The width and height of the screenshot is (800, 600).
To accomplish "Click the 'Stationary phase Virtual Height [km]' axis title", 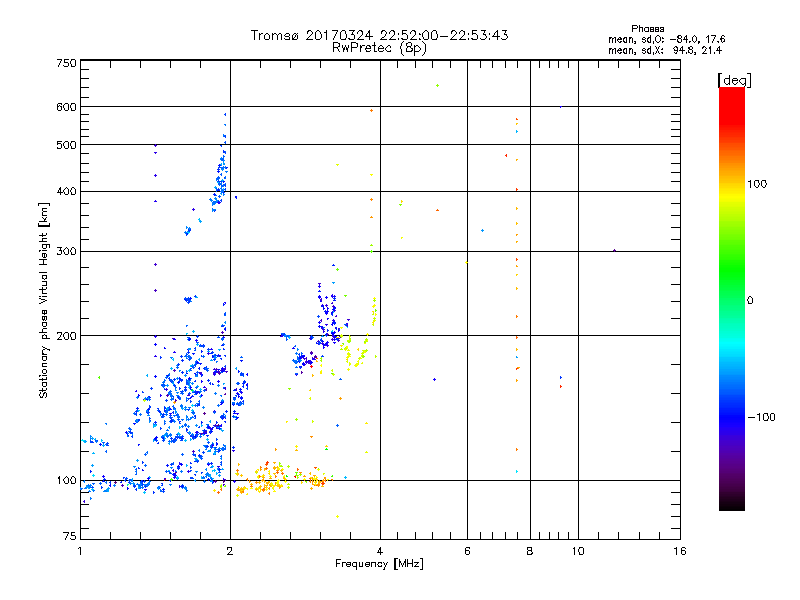I will (x=44, y=301).
